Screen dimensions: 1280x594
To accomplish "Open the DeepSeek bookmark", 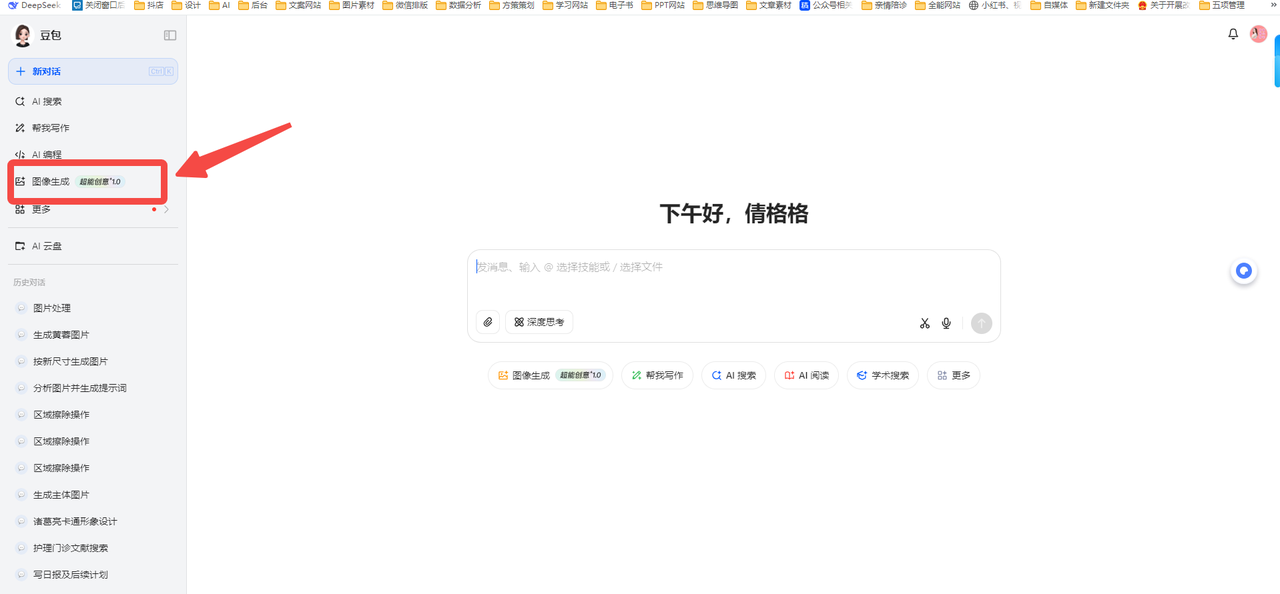I will 34,5.
